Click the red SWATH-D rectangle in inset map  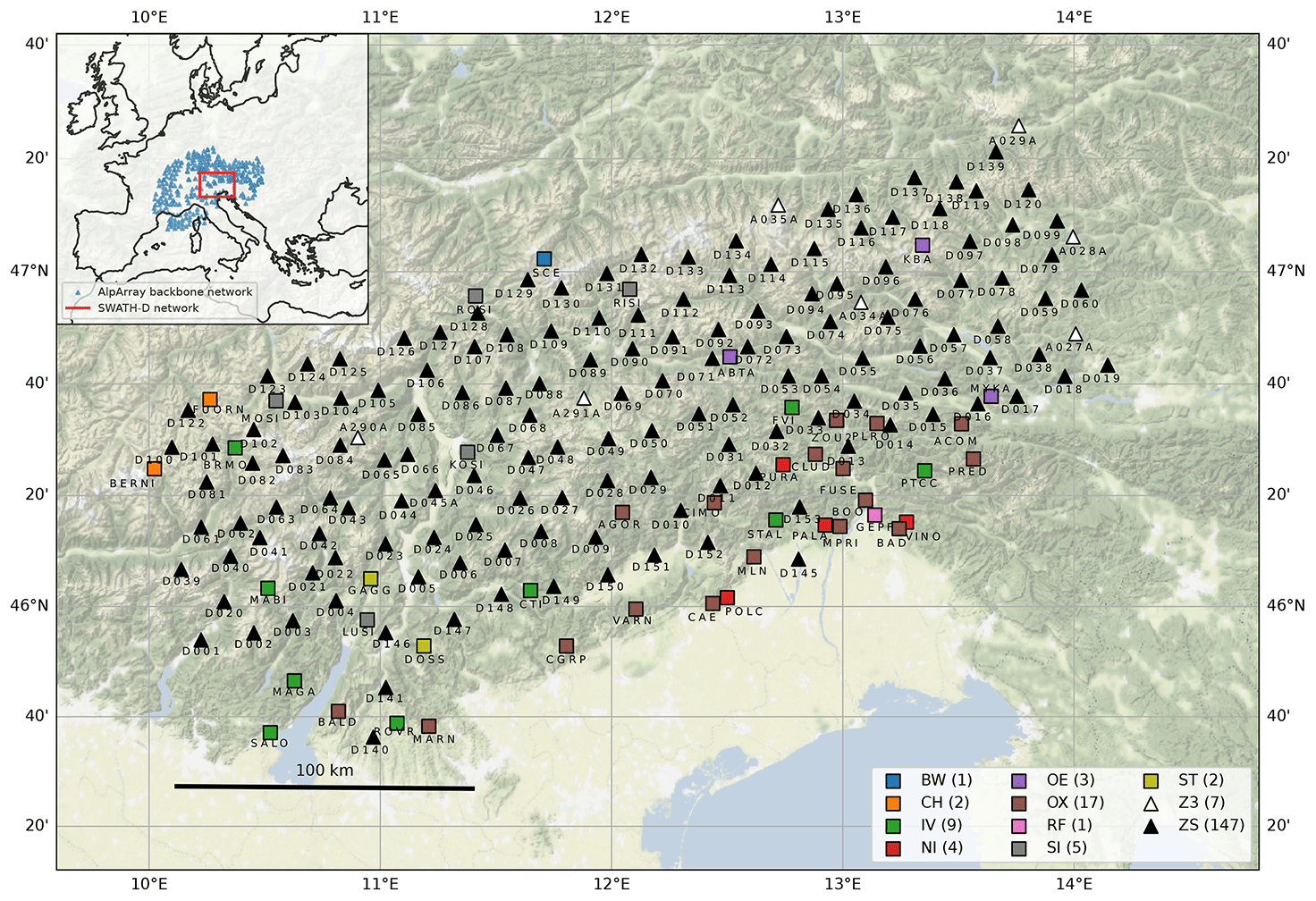(x=216, y=184)
